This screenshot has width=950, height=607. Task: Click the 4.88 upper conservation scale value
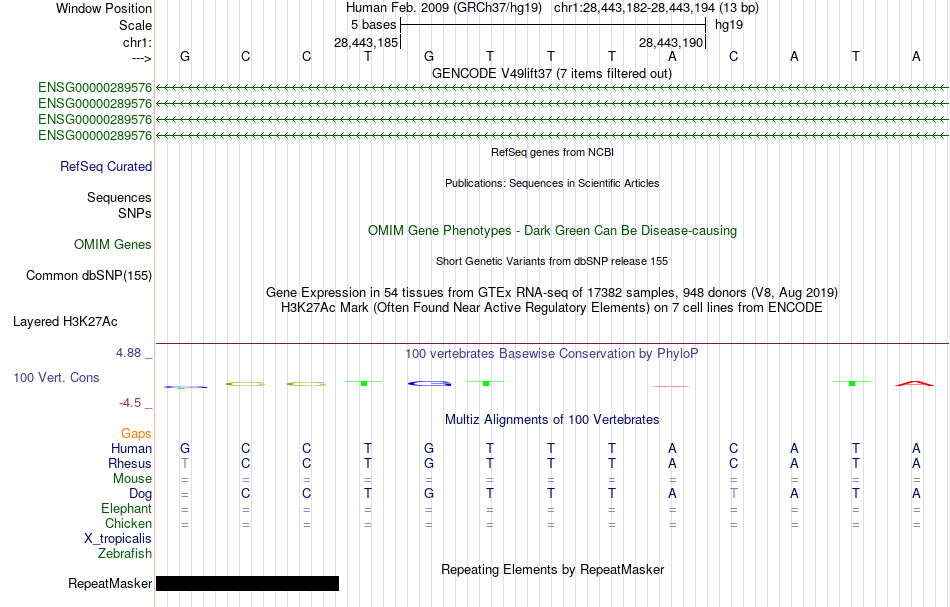(x=128, y=353)
